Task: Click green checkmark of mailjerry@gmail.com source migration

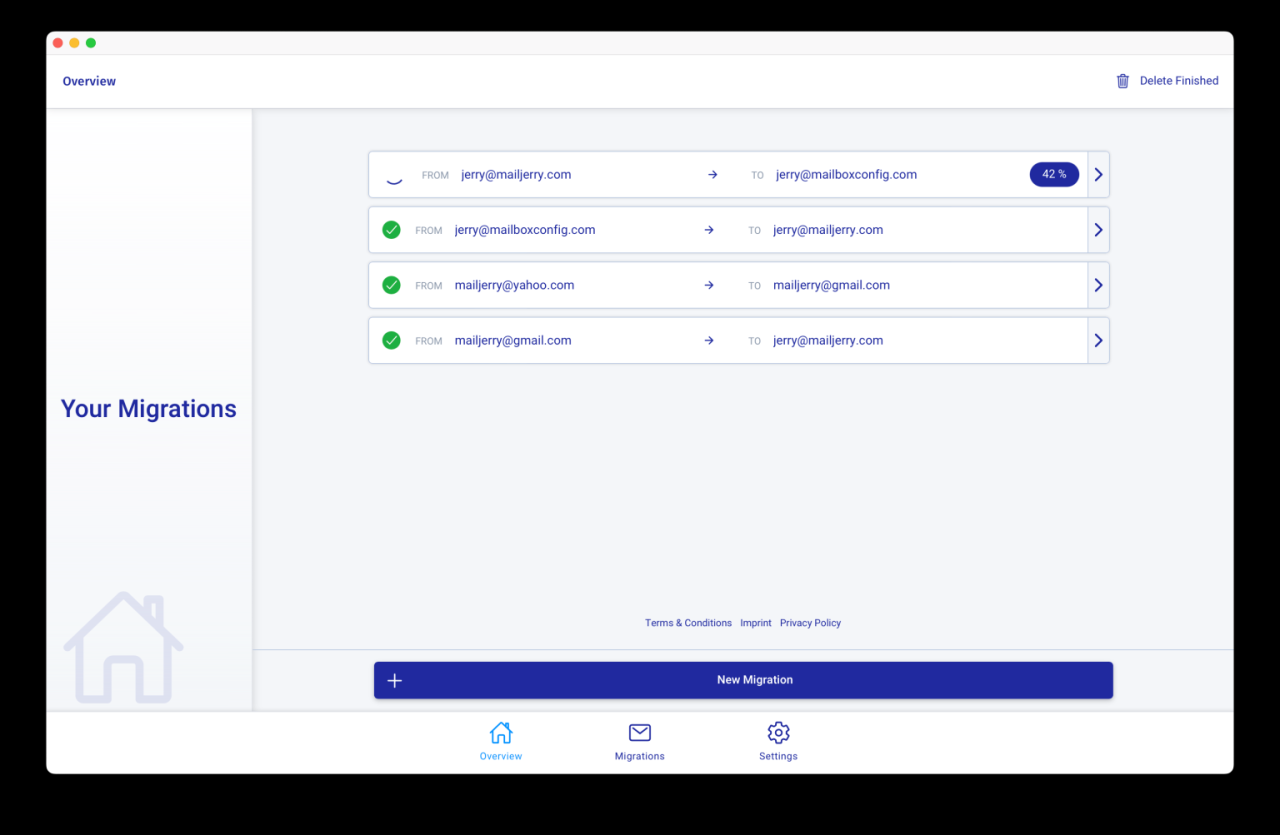Action: click(392, 340)
